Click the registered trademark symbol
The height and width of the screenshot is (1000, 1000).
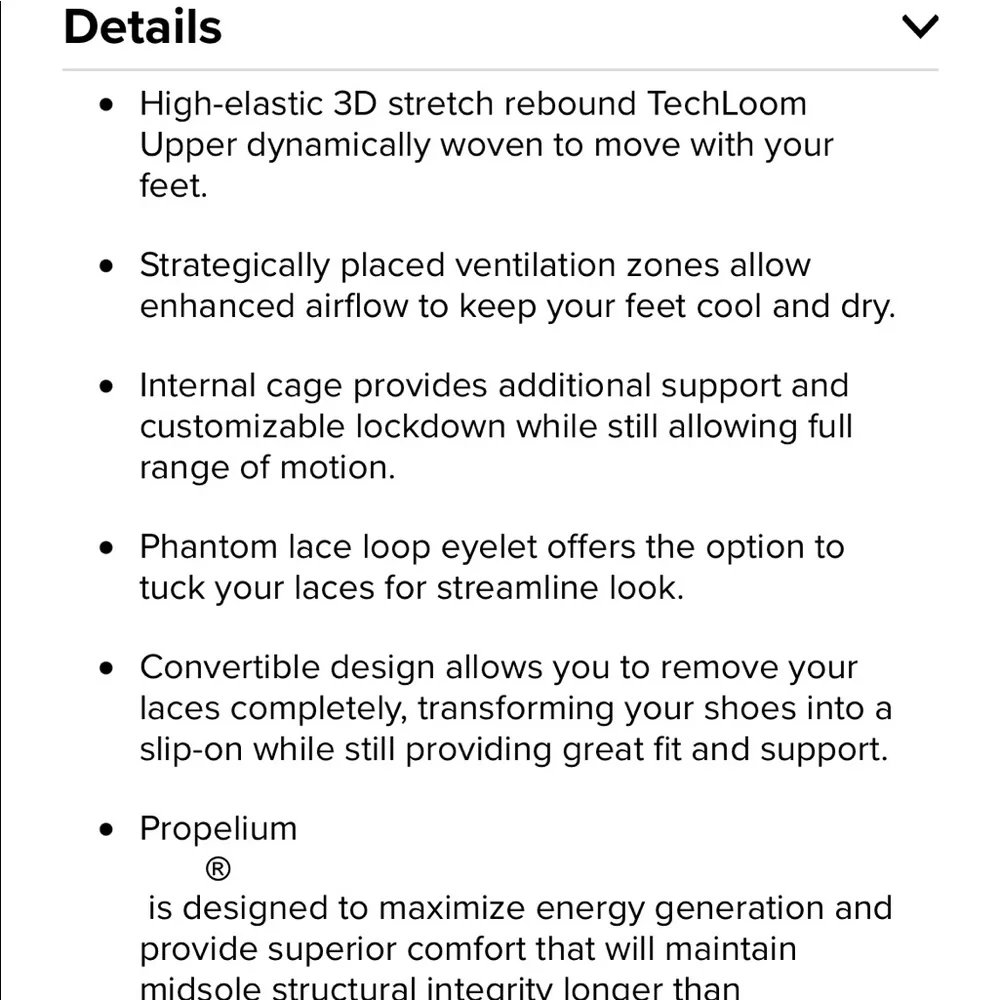217,869
